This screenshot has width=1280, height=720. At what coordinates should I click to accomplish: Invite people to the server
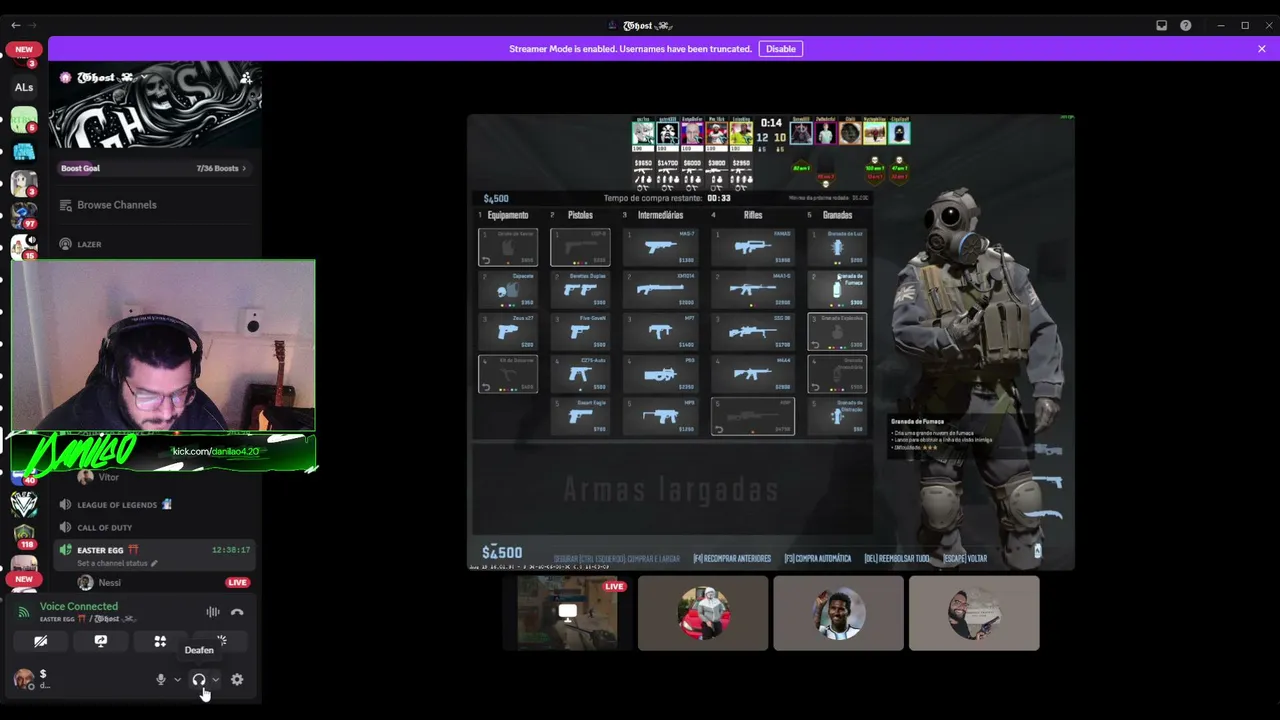pyautogui.click(x=246, y=78)
